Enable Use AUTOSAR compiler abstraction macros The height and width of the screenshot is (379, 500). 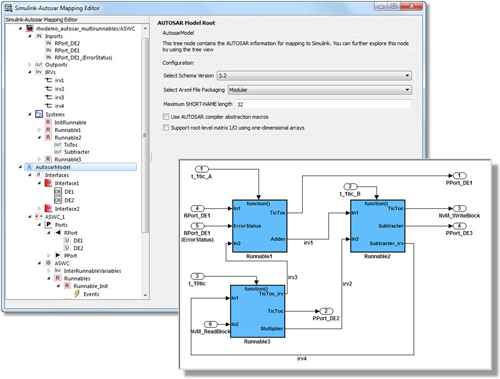tap(166, 117)
